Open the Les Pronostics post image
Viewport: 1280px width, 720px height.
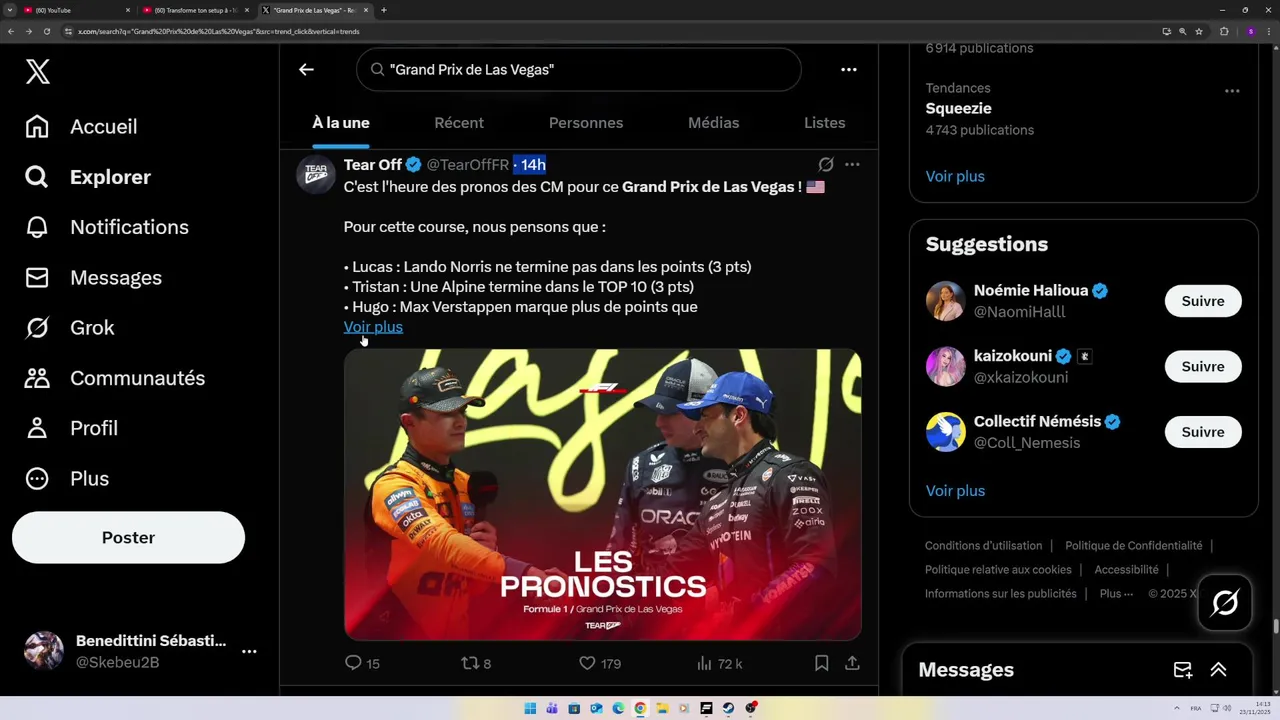pyautogui.click(x=603, y=494)
